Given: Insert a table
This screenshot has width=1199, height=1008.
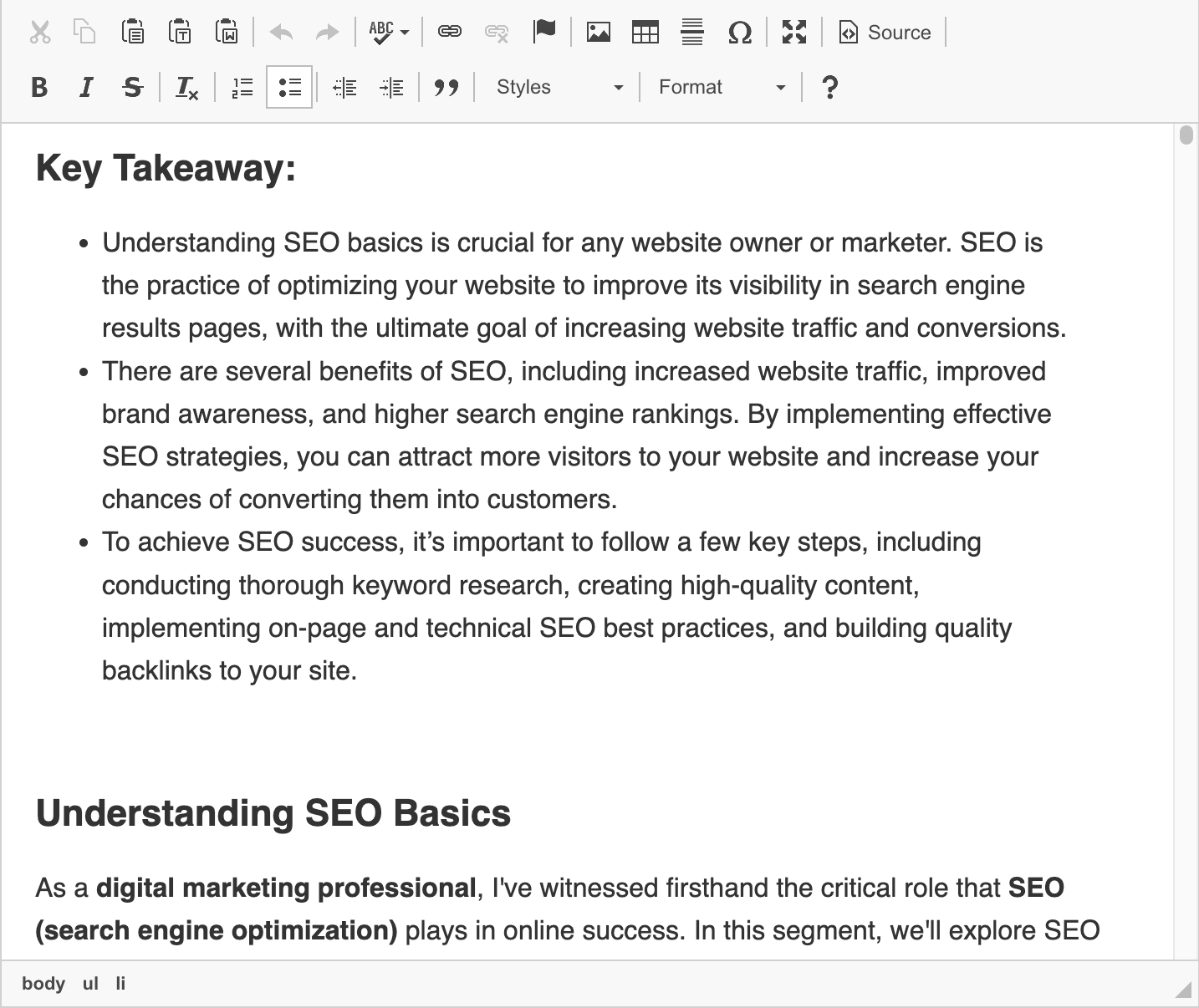Looking at the screenshot, I should pos(645,33).
